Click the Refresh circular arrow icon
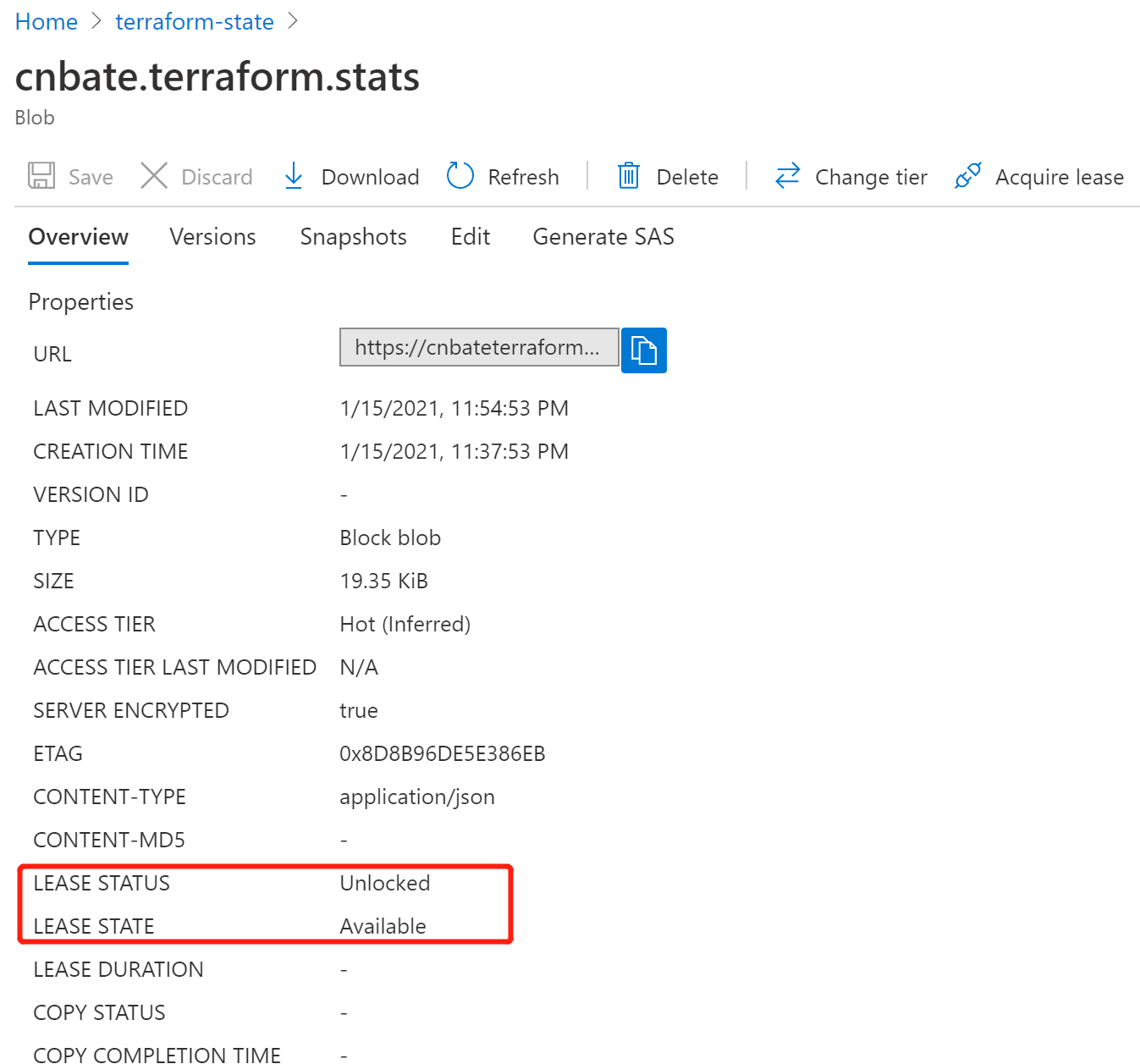This screenshot has height=1064, width=1140. tap(460, 176)
